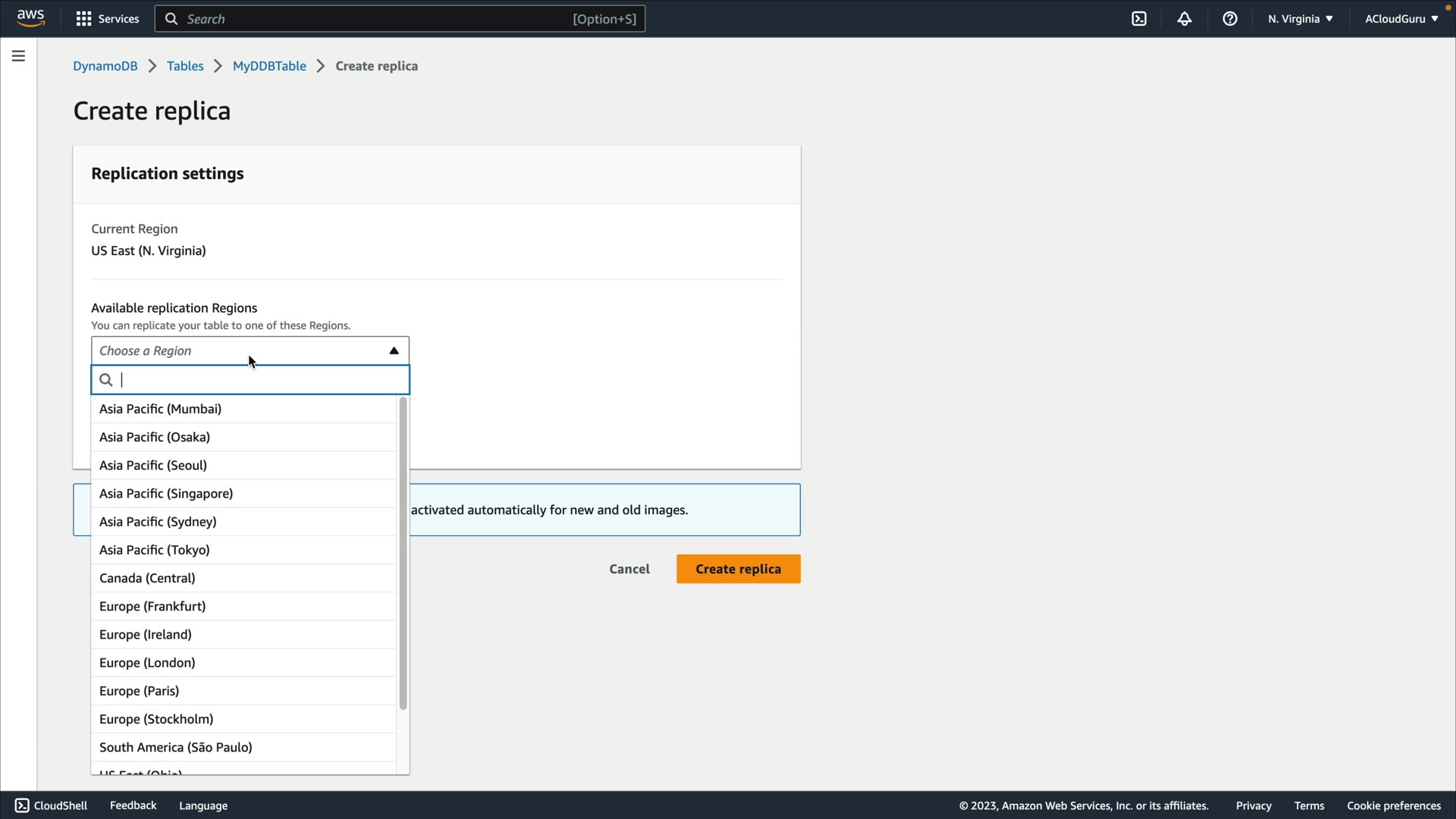Choose South America (São Paulo) option
This screenshot has height=819, width=1456.
tap(176, 747)
